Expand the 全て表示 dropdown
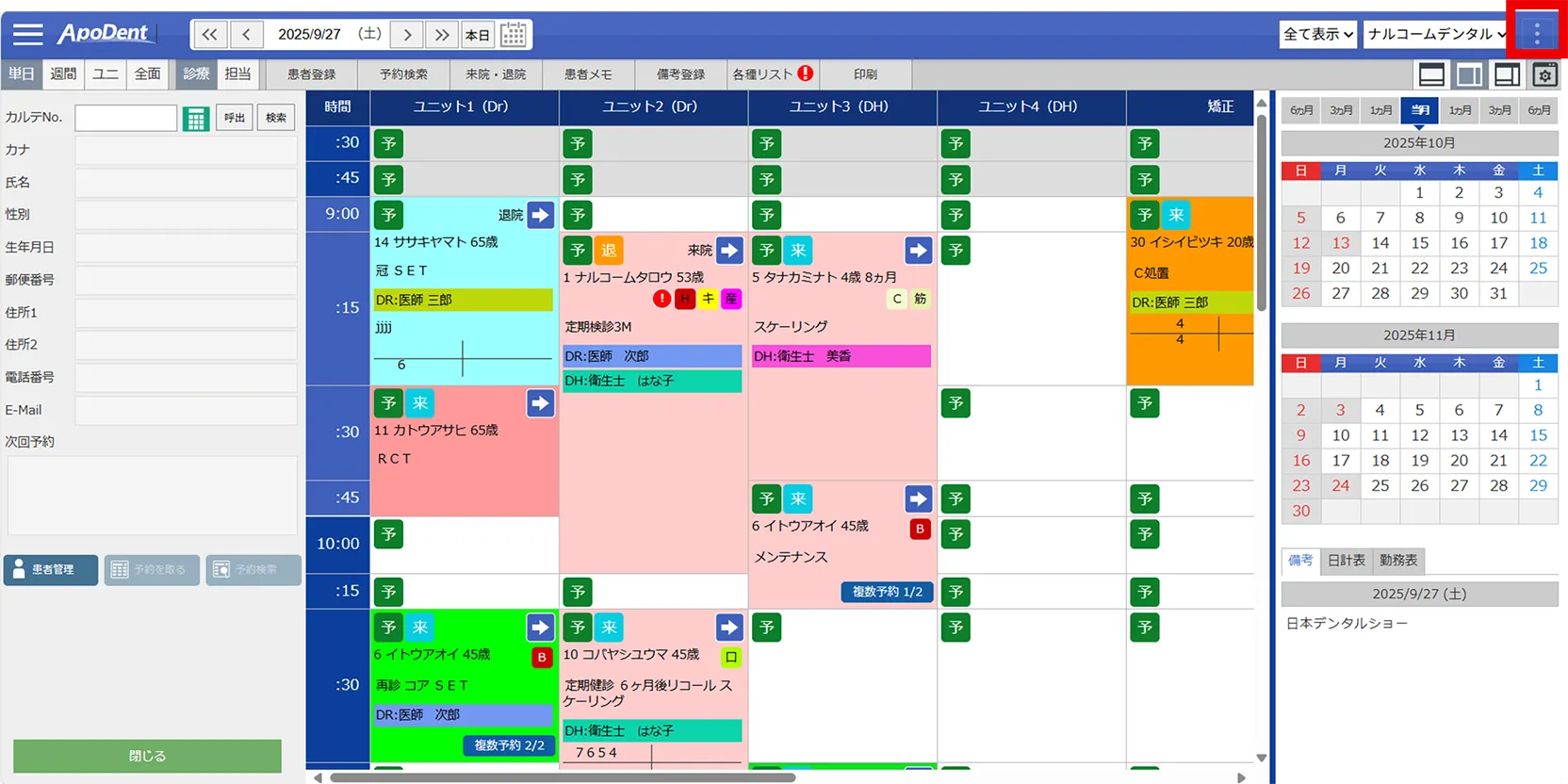 click(1317, 34)
